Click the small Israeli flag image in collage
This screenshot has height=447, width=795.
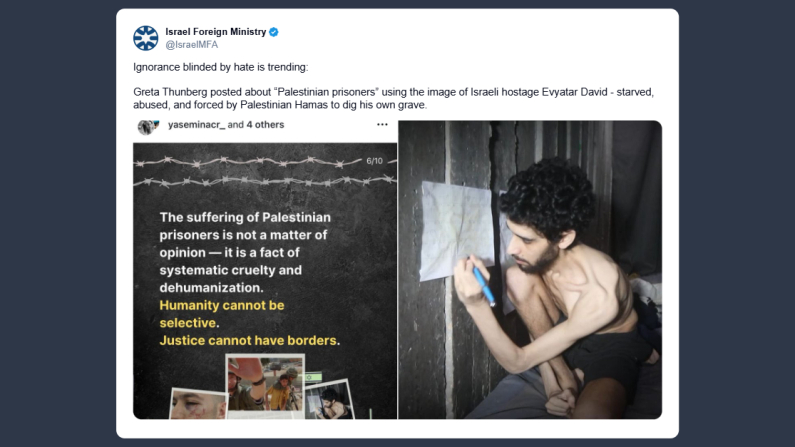click(x=313, y=377)
